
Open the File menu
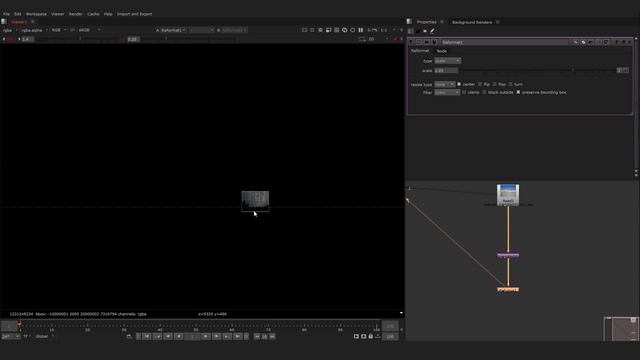[7, 14]
